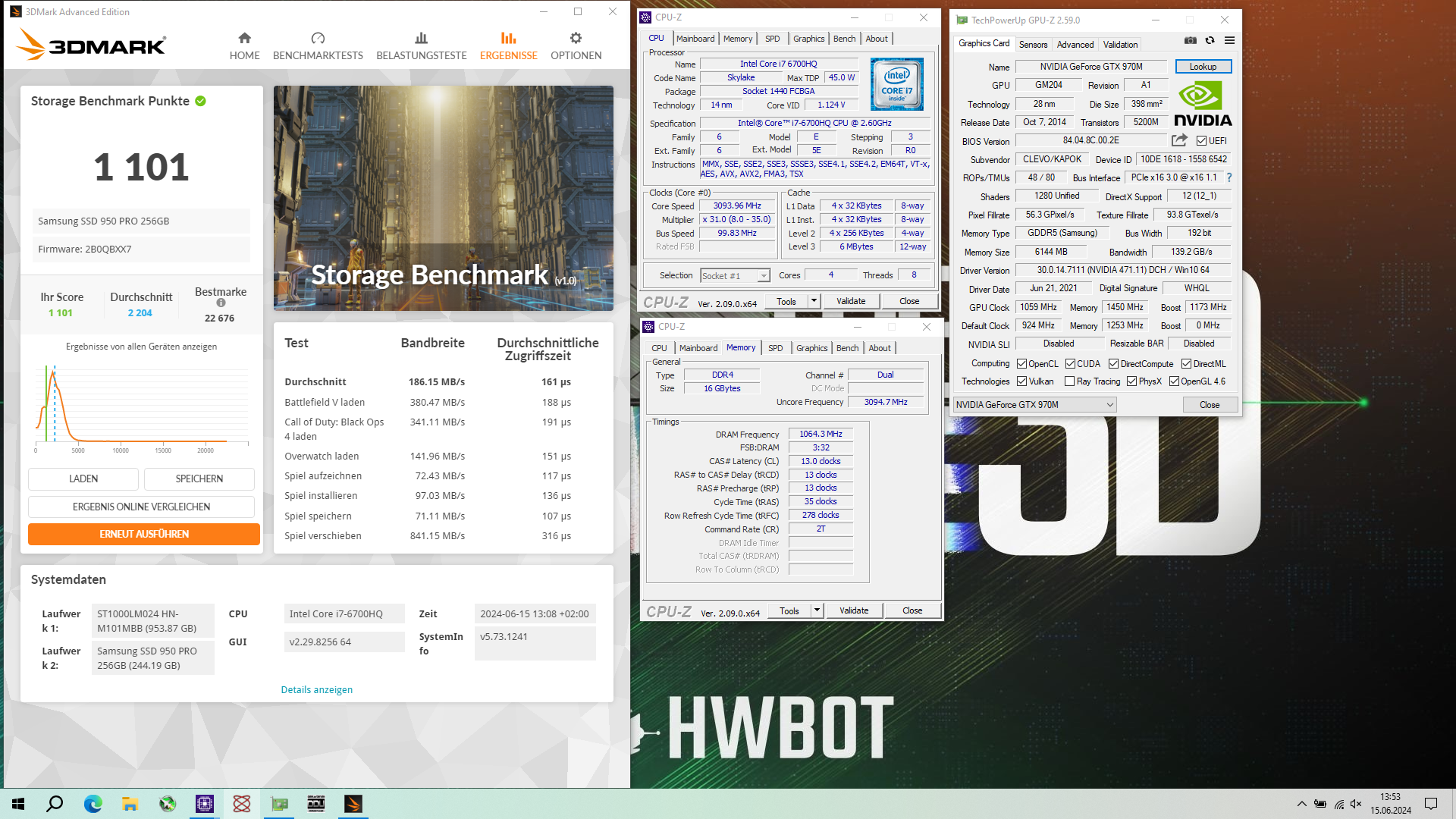Open taskbar search
This screenshot has width=1456, height=819.
click(x=55, y=804)
